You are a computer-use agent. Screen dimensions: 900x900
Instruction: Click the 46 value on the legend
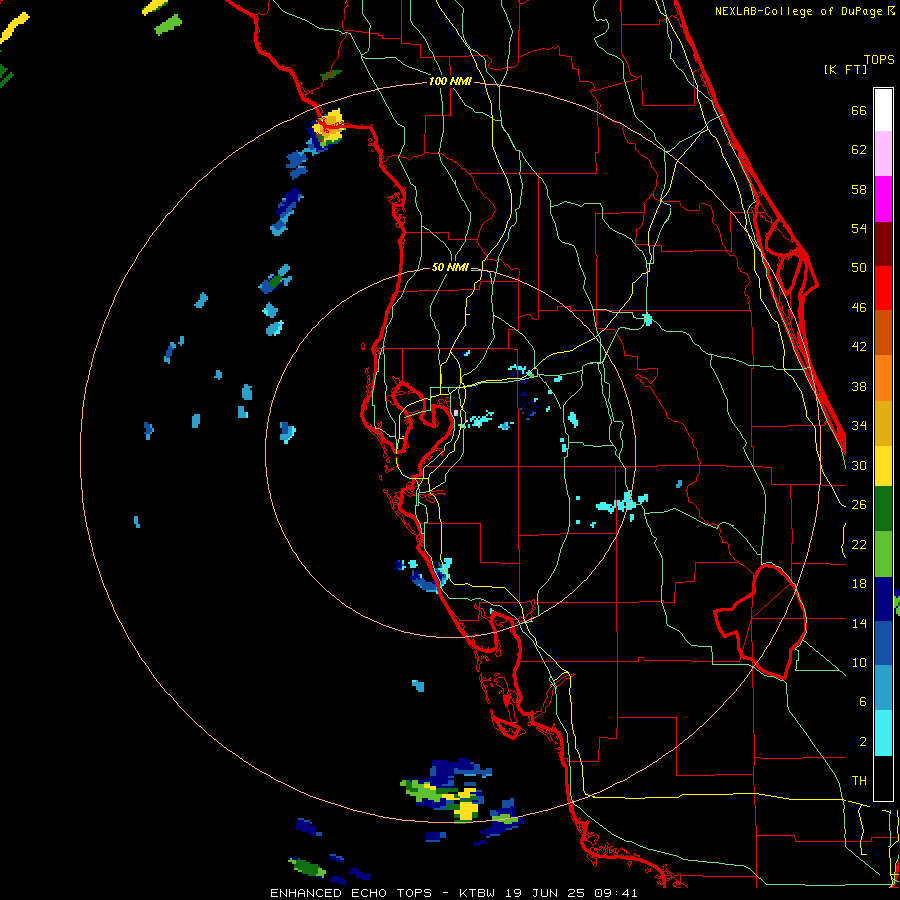pos(859,308)
